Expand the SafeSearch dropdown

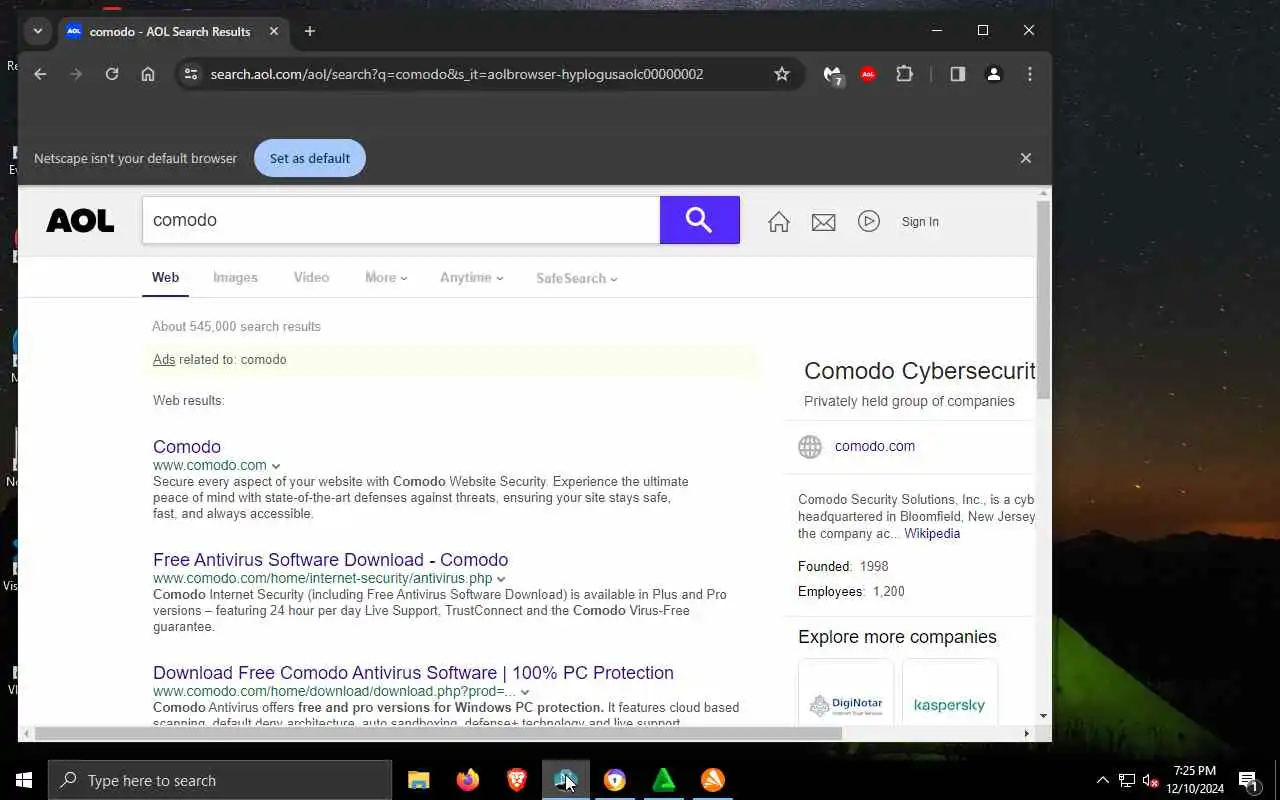(x=577, y=278)
